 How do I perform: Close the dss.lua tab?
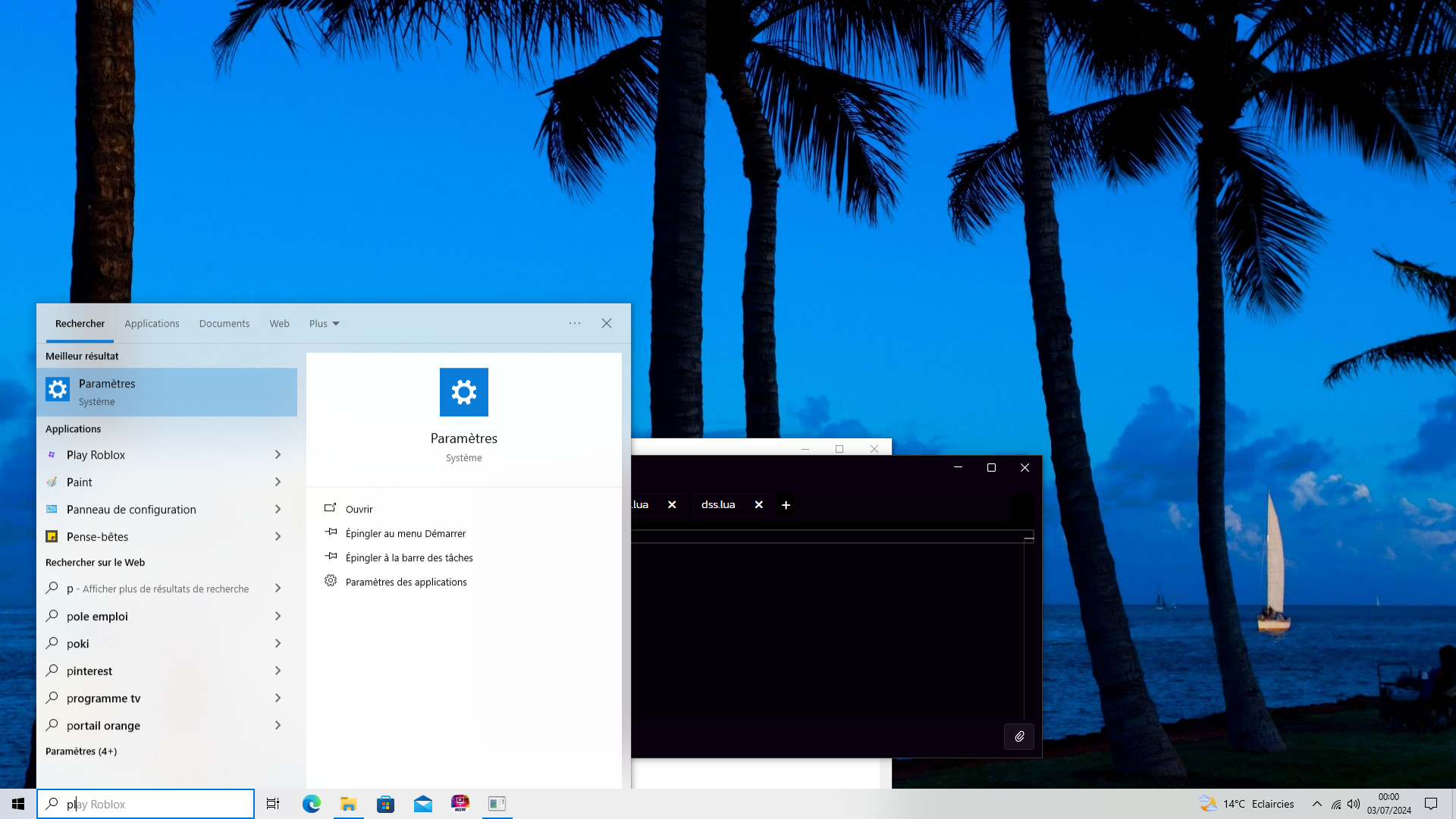coord(758,505)
